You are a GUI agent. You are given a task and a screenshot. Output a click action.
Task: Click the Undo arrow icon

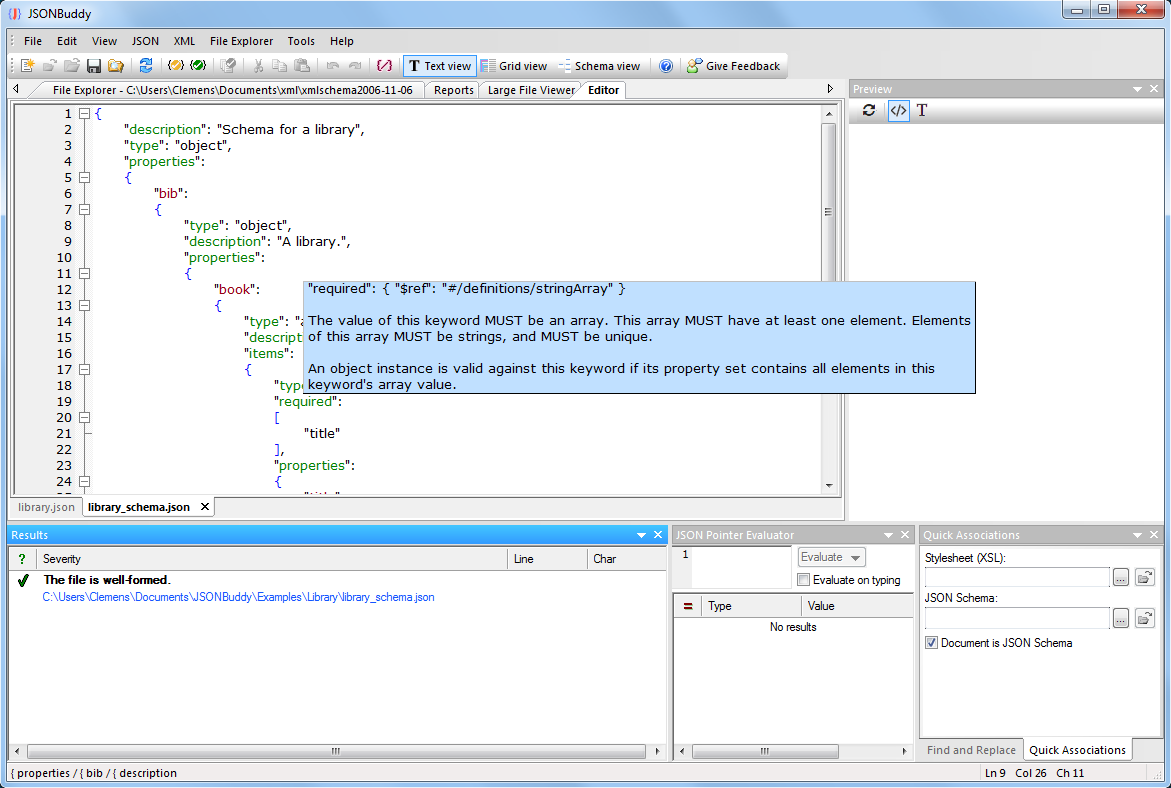click(332, 66)
